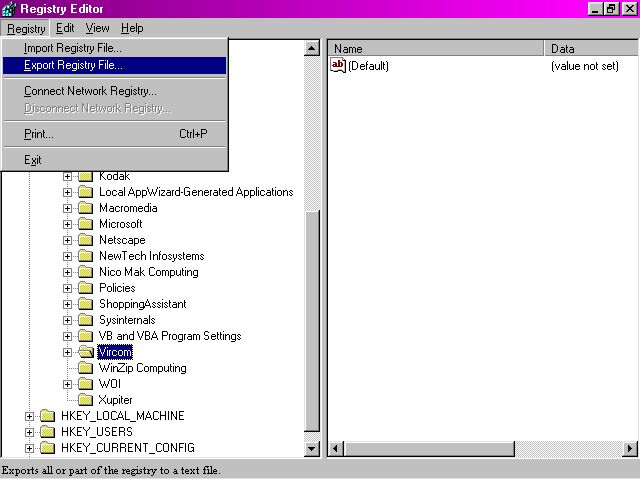Expand the Microsoft key
640x480 pixels.
tap(67, 224)
